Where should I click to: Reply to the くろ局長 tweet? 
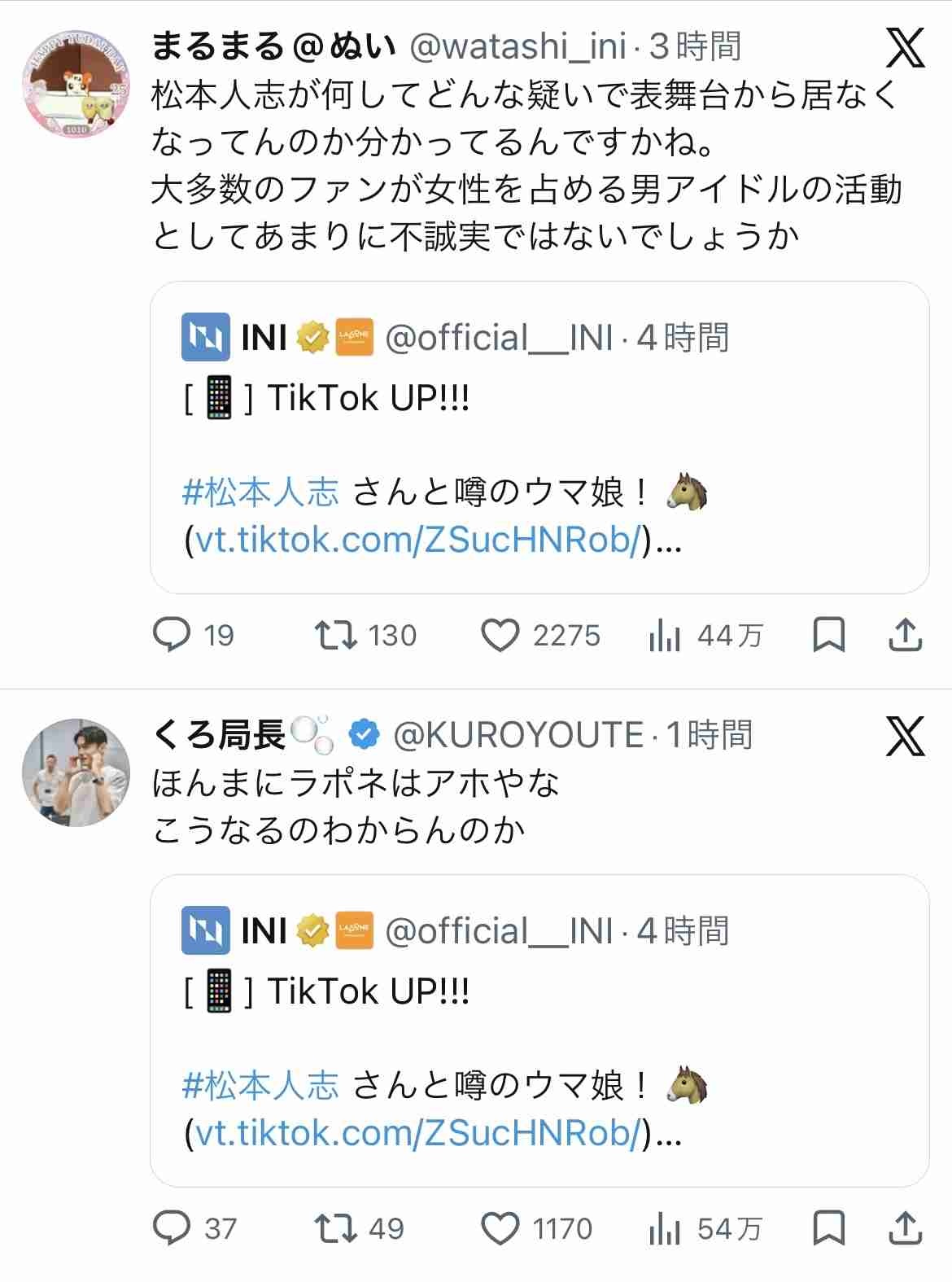coord(172,1227)
